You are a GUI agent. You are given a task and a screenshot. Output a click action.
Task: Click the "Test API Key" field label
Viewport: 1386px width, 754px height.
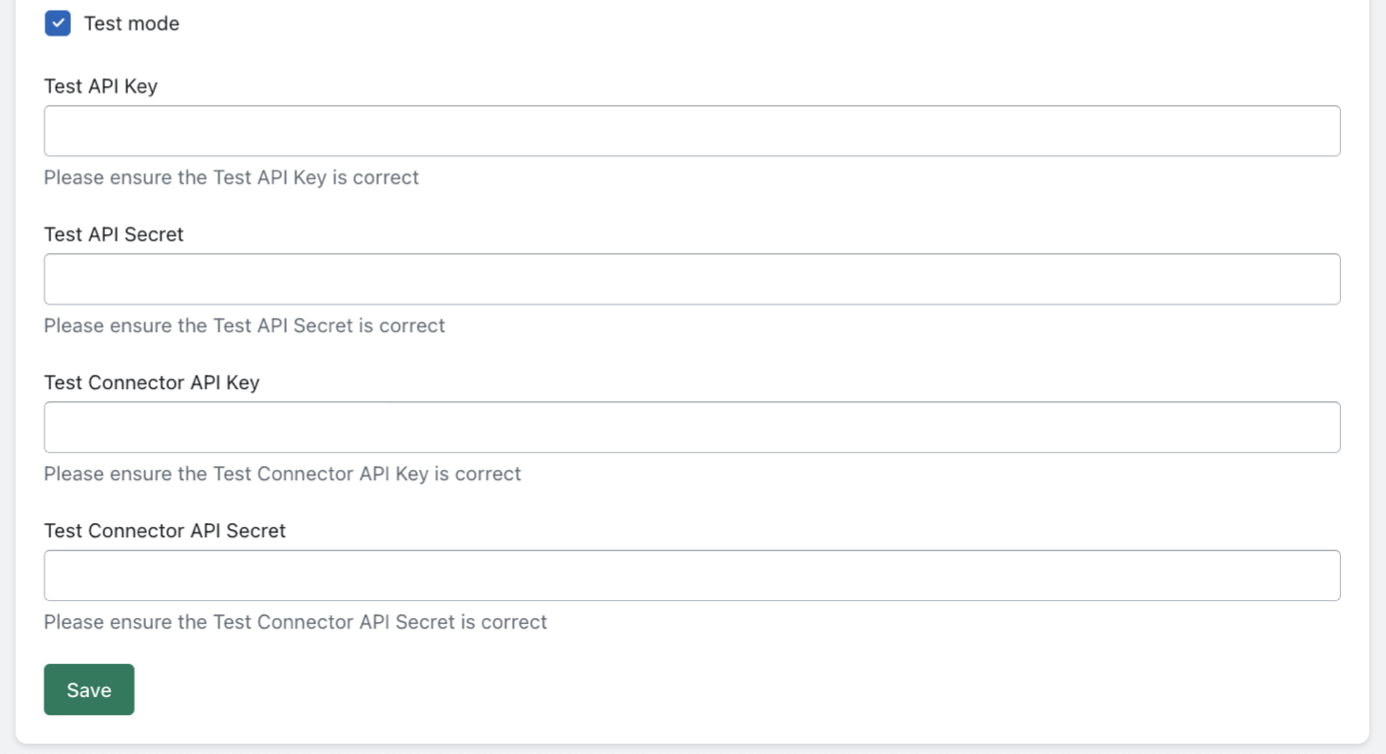click(x=101, y=86)
